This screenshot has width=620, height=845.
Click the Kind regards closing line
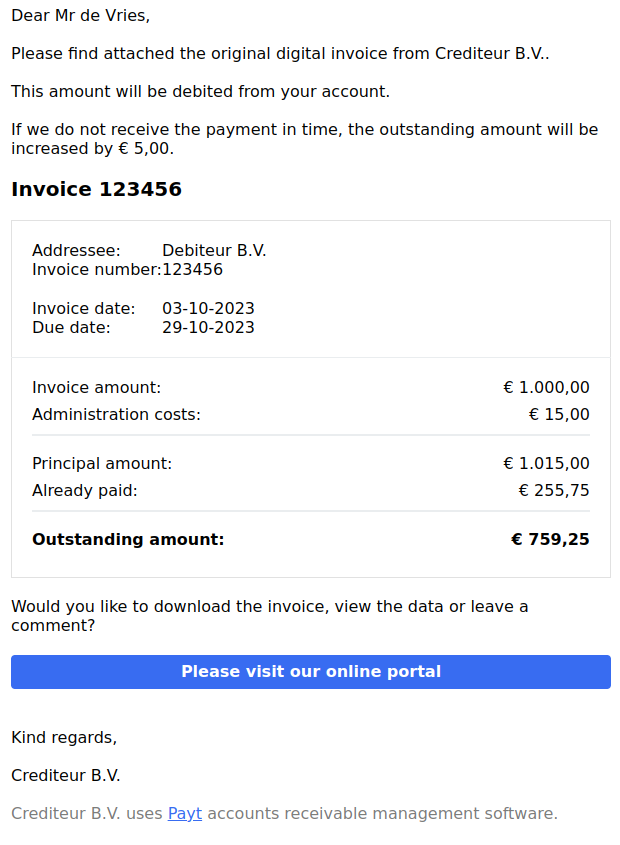64,737
